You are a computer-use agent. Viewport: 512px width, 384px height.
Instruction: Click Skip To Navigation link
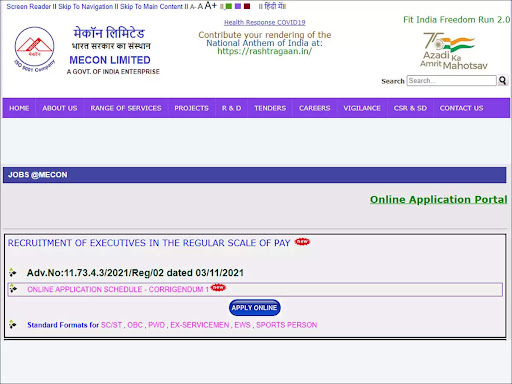pos(86,6)
